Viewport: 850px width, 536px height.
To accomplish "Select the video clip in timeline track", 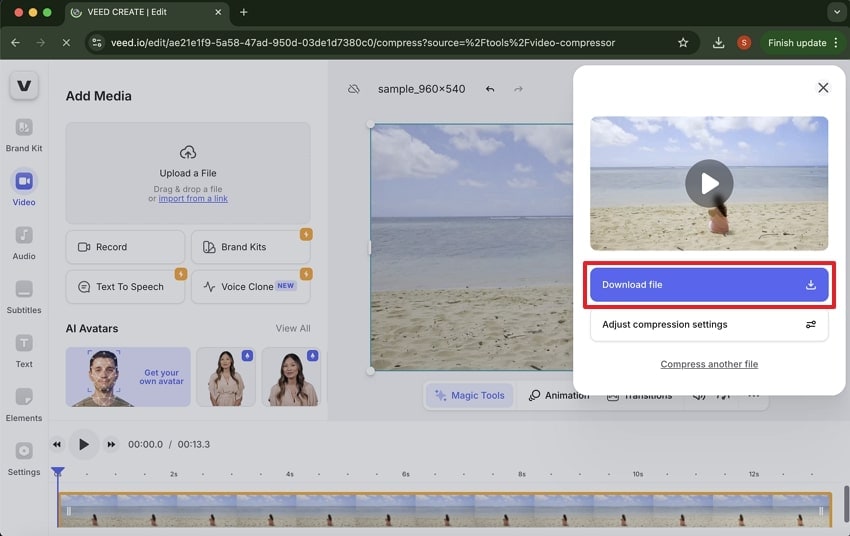I will click(x=445, y=509).
